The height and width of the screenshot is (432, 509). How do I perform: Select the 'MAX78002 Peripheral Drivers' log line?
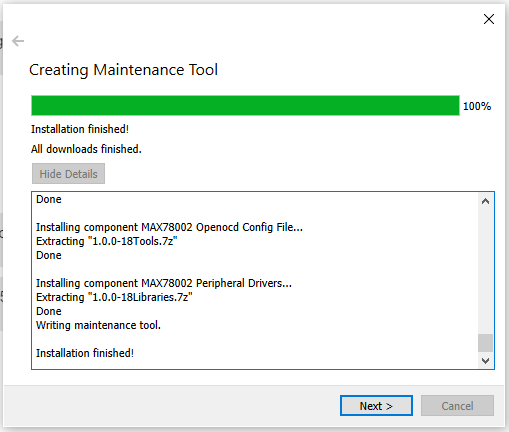[164, 283]
